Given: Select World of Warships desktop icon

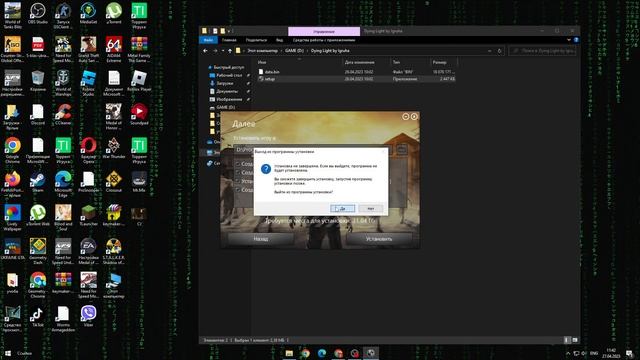Looking at the screenshot, I should click(x=63, y=83).
